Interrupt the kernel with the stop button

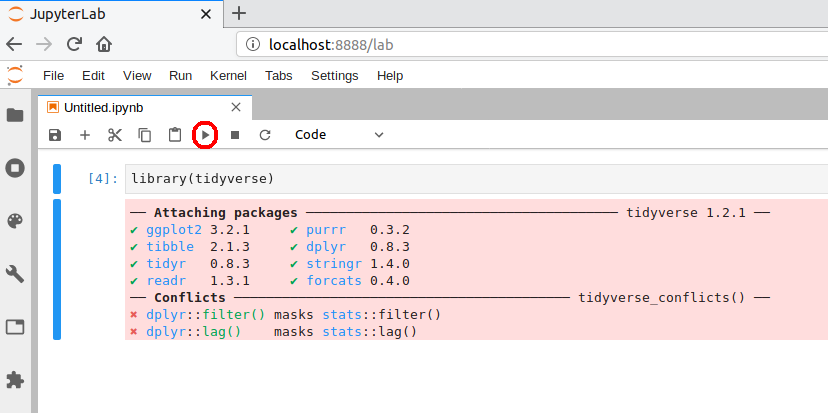[235, 135]
